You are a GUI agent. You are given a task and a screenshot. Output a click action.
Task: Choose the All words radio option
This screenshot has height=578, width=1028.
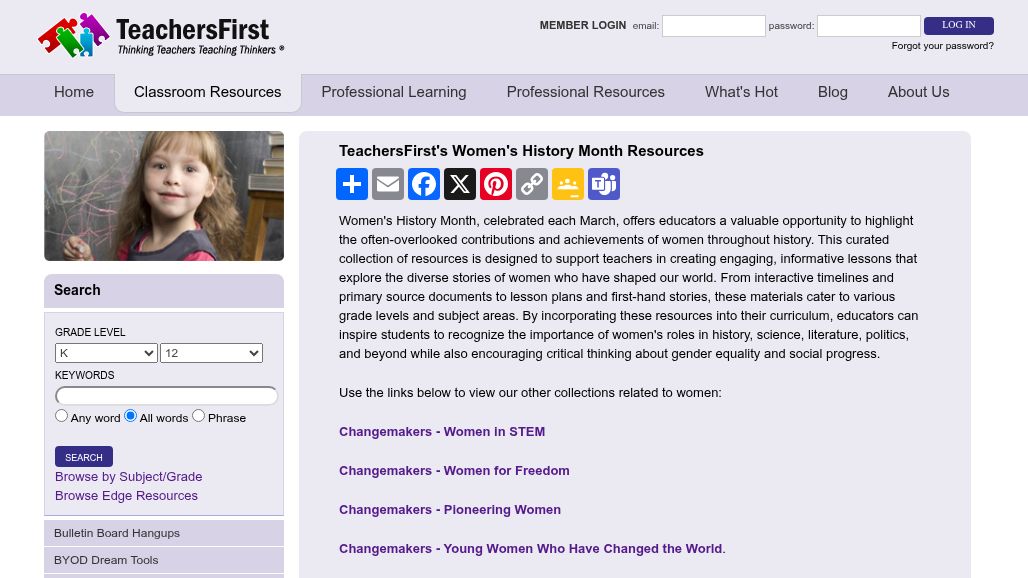pos(130,415)
